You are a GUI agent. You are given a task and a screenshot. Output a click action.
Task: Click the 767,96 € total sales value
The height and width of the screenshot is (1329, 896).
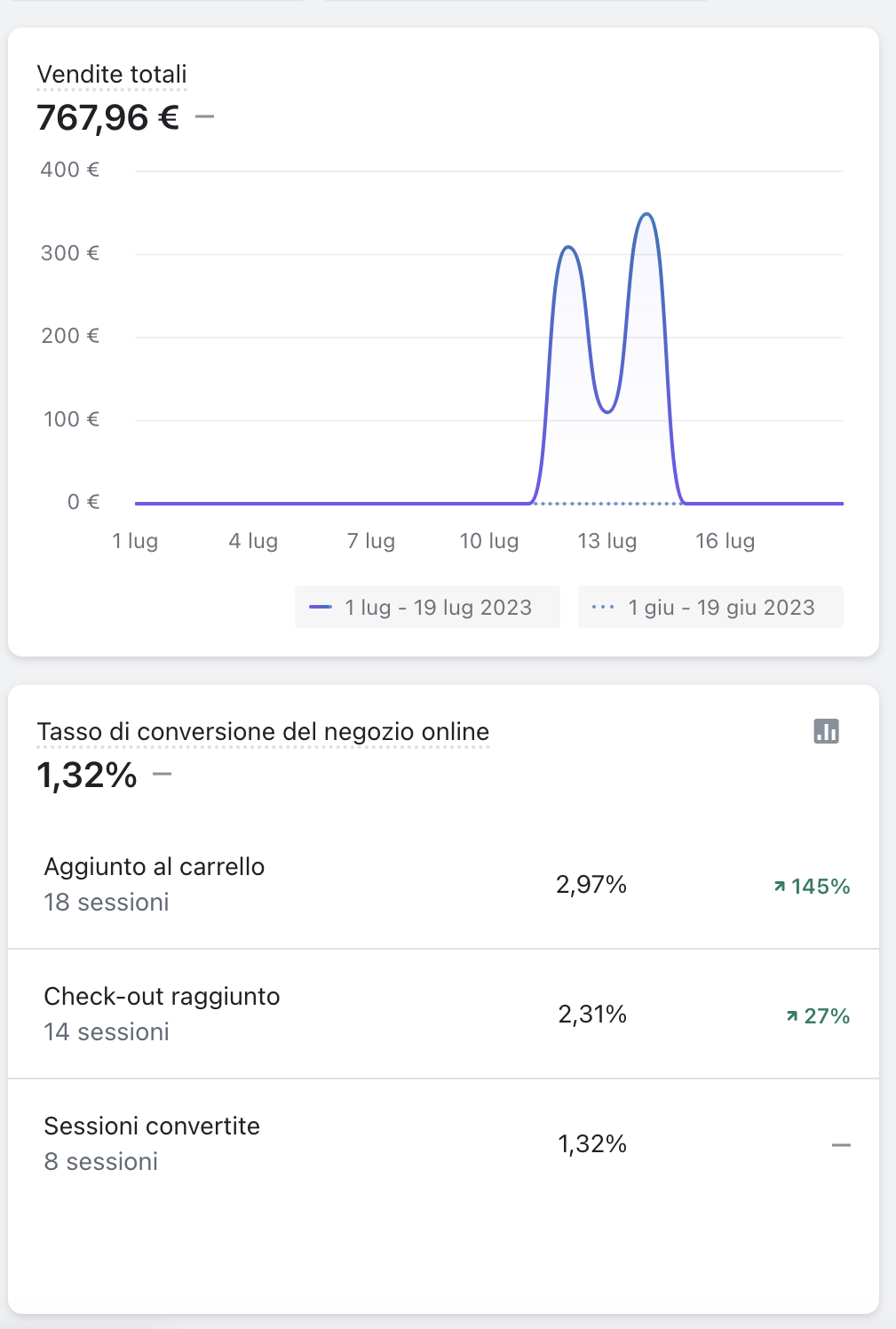click(108, 117)
